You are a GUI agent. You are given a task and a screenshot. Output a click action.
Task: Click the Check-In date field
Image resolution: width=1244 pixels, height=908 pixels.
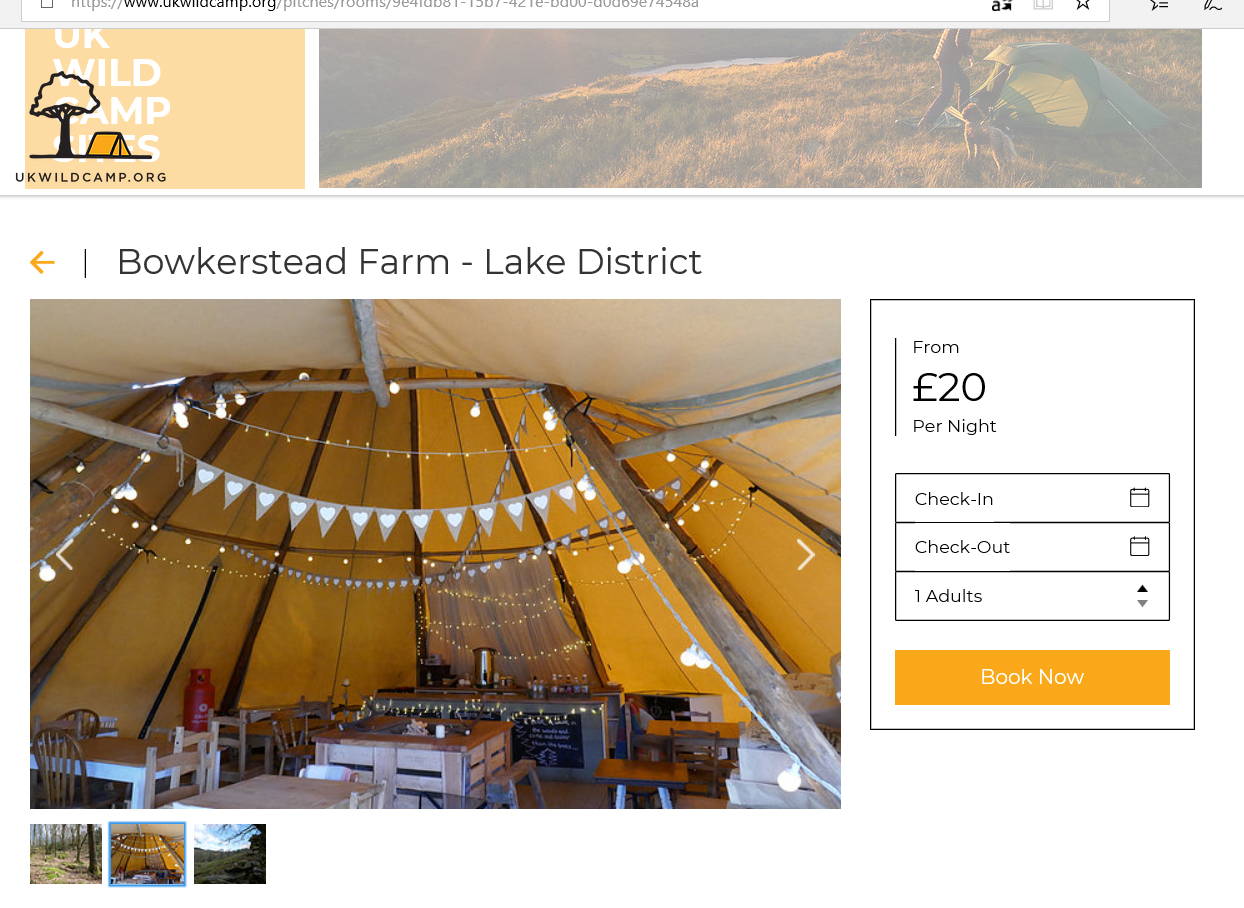click(1010, 498)
